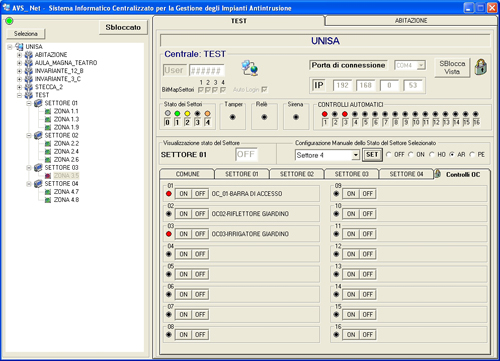Switch to the COMUNE tab

point(187,174)
